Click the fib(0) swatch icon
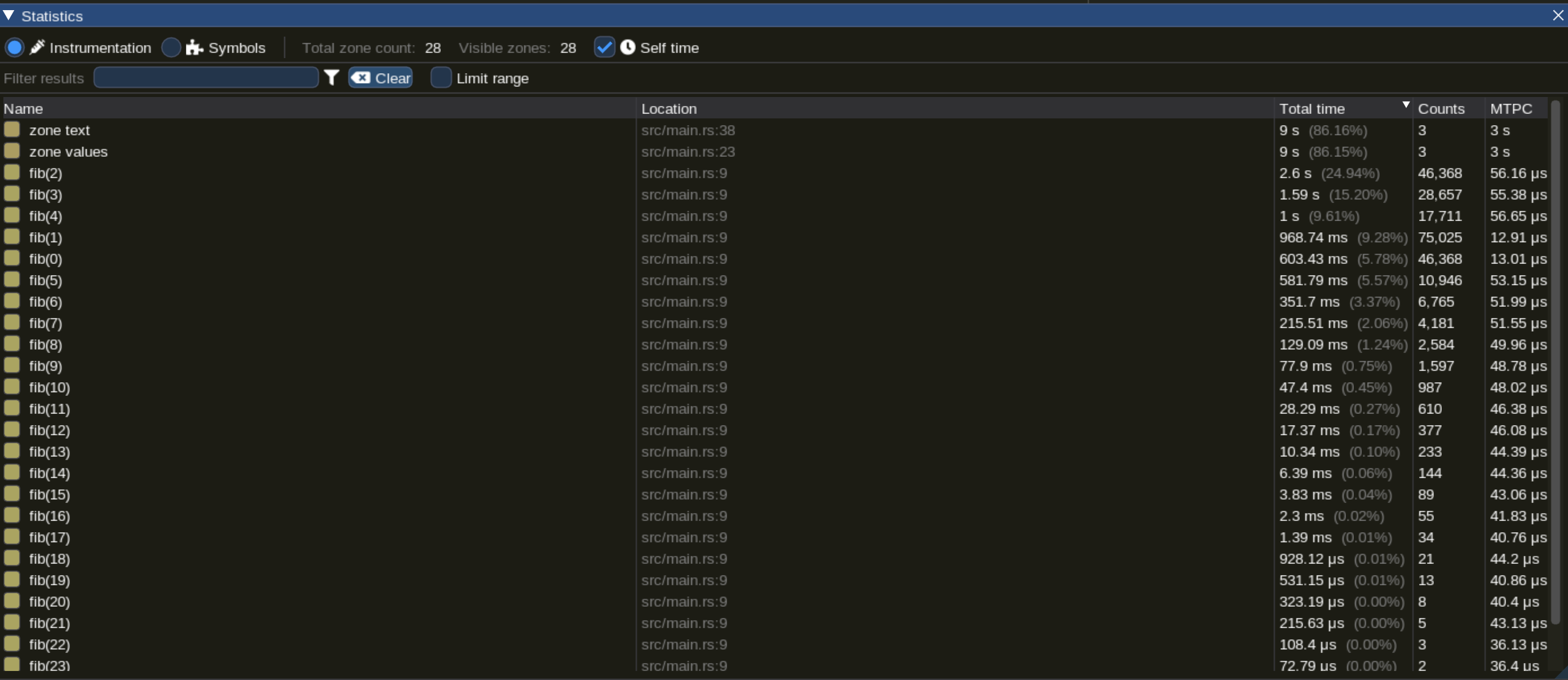This screenshot has height=680, width=1568. pyautogui.click(x=12, y=258)
